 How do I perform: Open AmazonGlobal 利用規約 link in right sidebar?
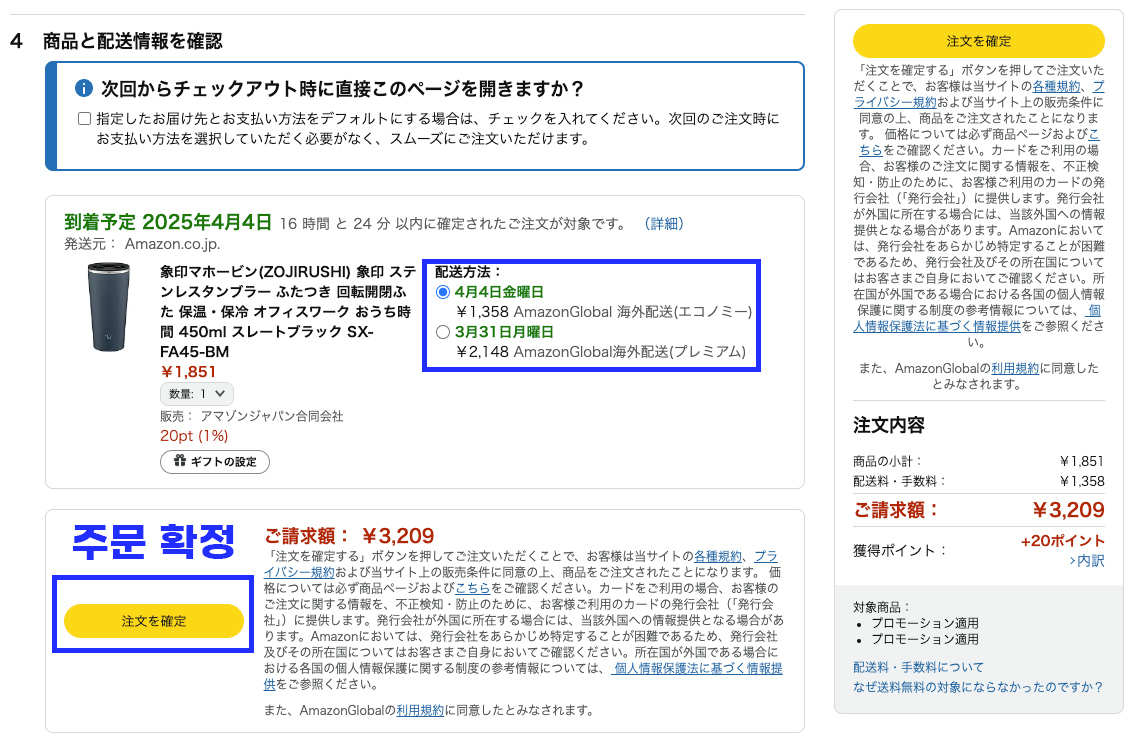pyautogui.click(x=1015, y=368)
